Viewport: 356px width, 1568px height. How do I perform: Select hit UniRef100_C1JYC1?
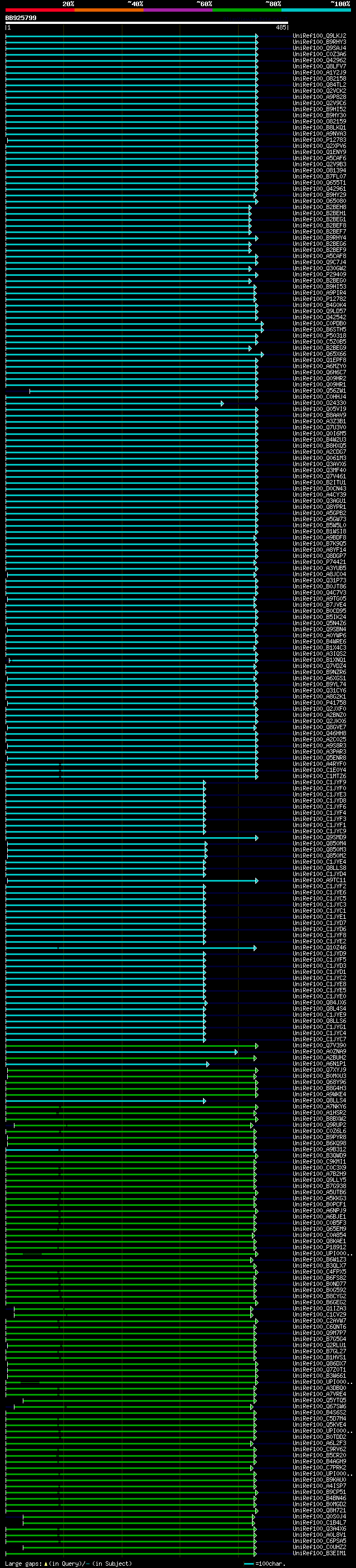point(319,911)
